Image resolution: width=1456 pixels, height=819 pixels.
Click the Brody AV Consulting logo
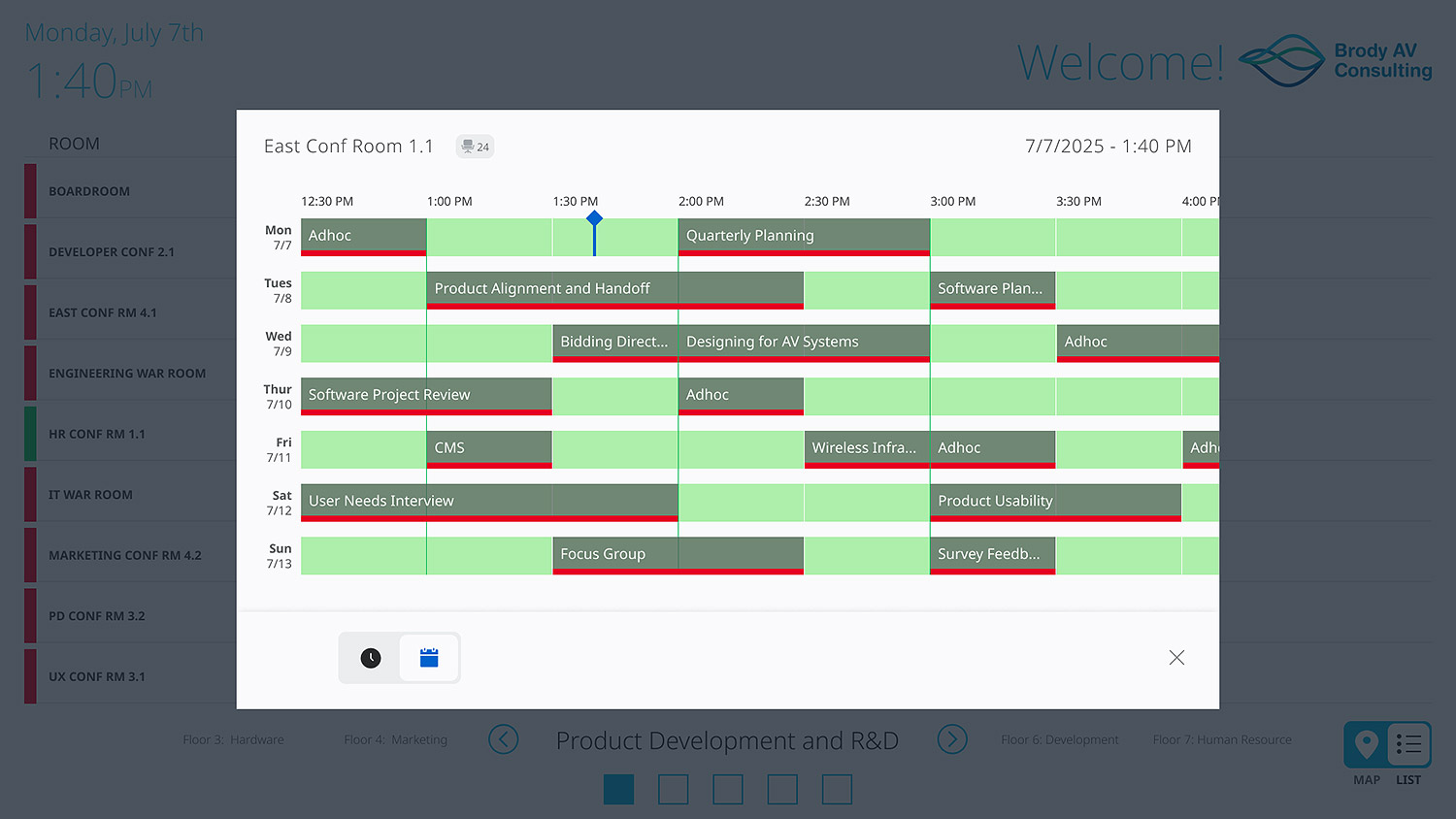point(1334,60)
